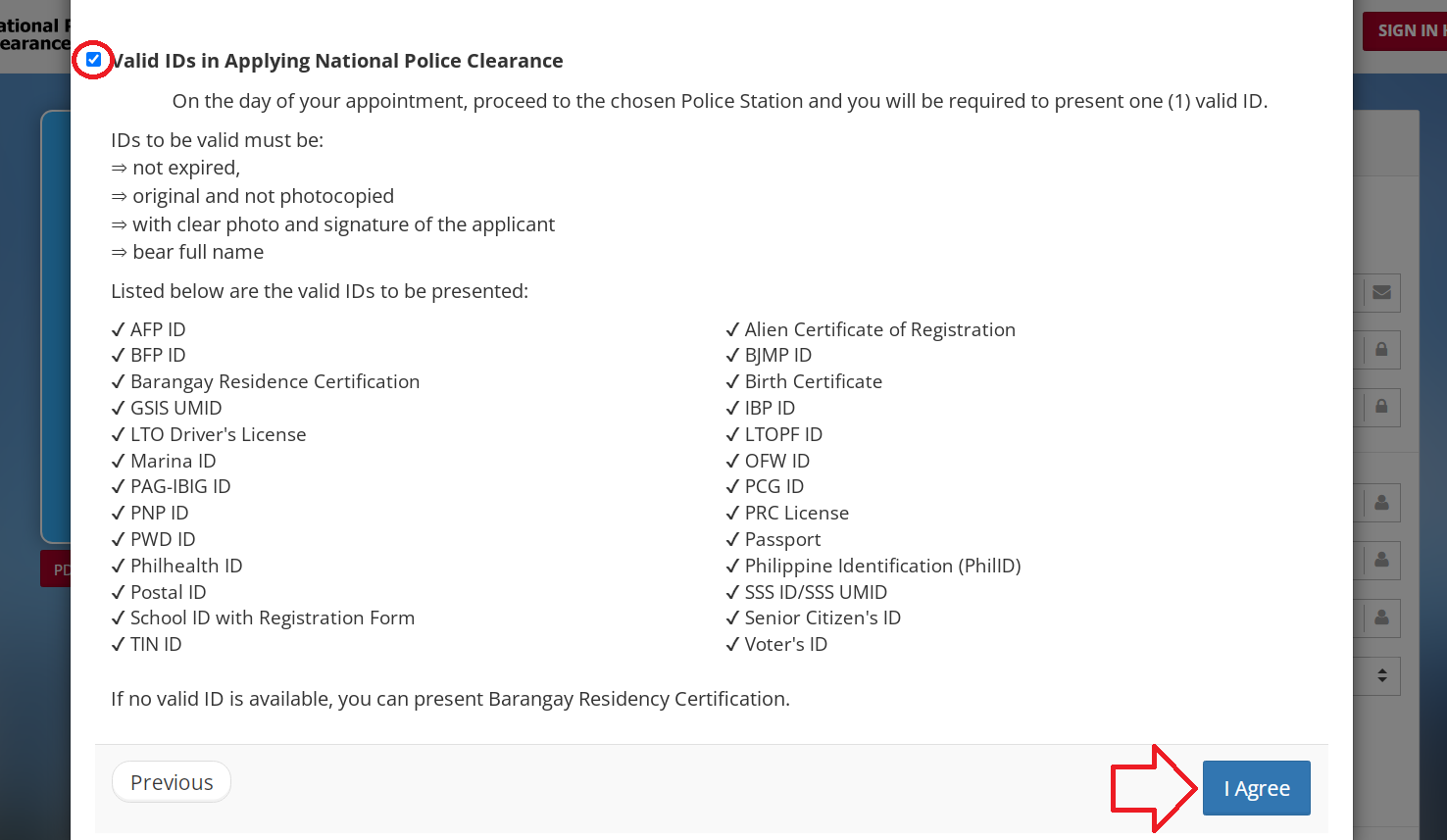The height and width of the screenshot is (840, 1447).
Task: Click the I Agree button
Action: (x=1257, y=788)
